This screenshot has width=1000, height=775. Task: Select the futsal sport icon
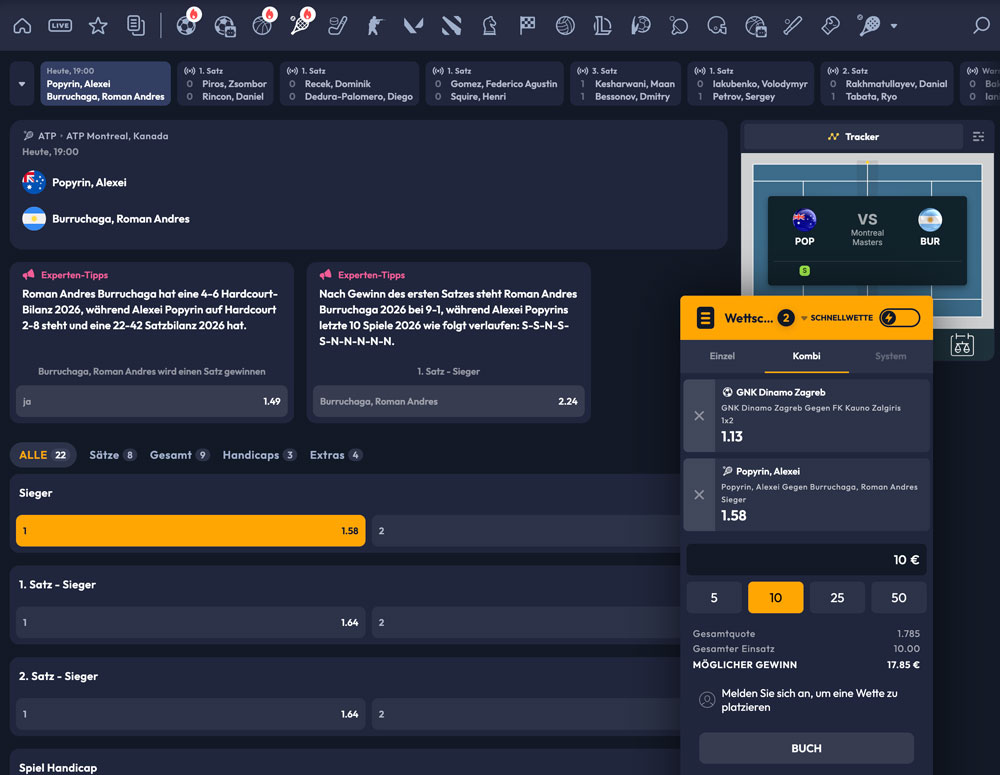pyautogui.click(x=641, y=26)
